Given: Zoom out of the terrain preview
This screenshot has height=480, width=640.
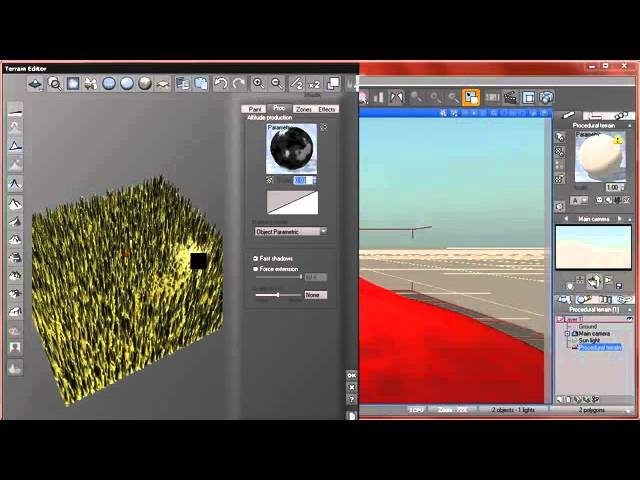Looking at the screenshot, I should pos(276,84).
